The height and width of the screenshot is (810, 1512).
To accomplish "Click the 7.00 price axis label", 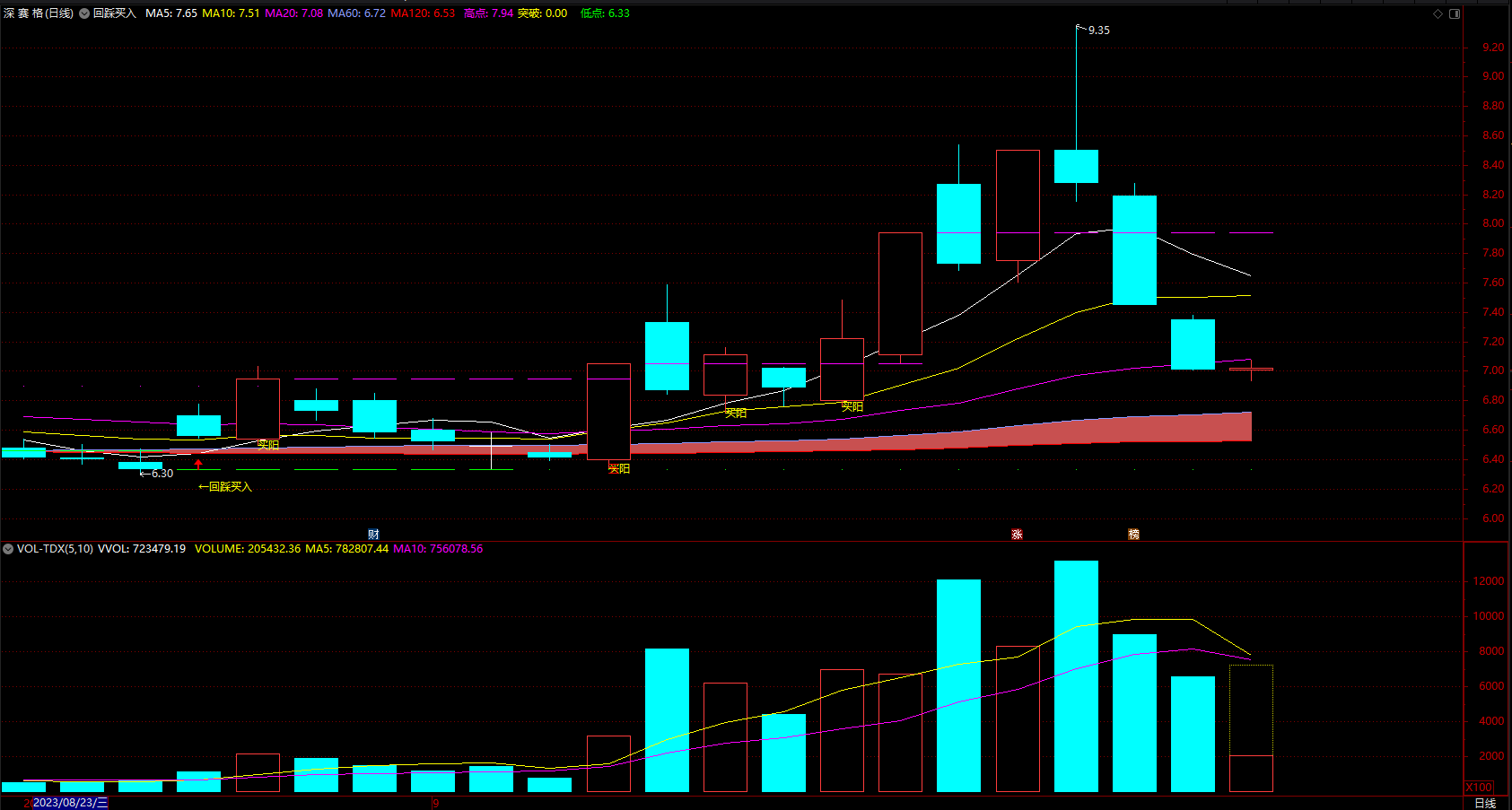I will 1493,370.
